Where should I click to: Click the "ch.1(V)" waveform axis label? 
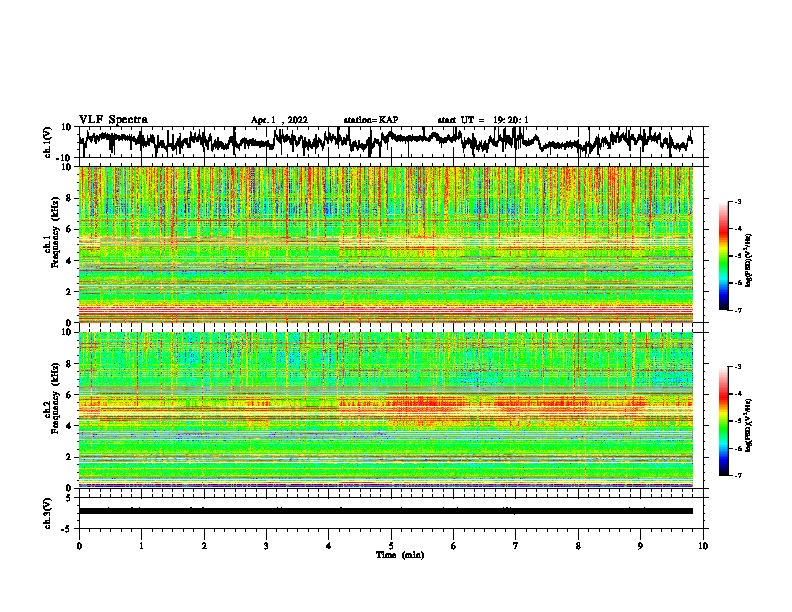click(x=48, y=142)
